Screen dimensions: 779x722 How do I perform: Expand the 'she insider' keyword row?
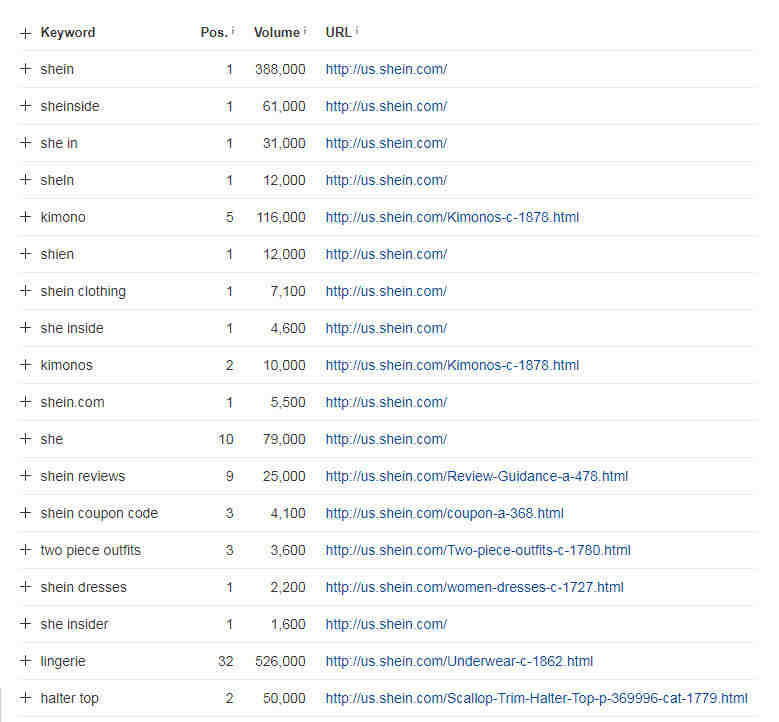coord(25,624)
